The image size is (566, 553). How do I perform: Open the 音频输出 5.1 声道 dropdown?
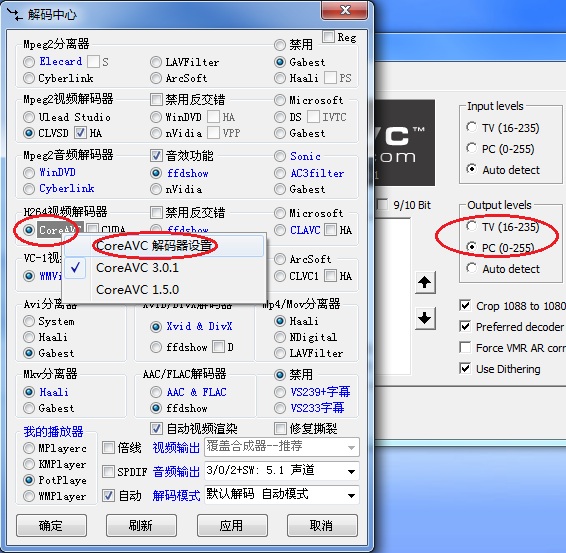[x=282, y=471]
